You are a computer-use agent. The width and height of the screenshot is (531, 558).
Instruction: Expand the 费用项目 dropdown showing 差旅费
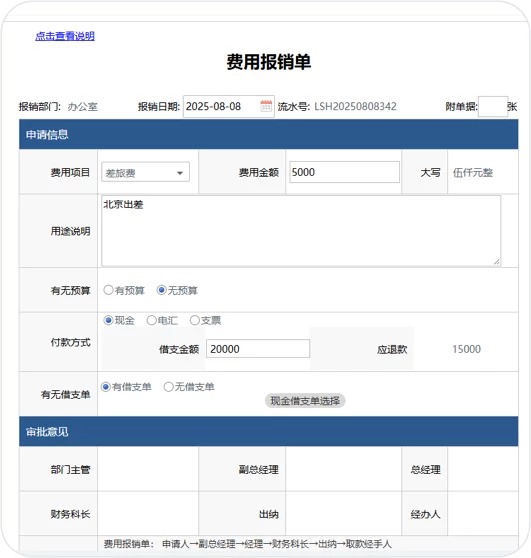(145, 172)
